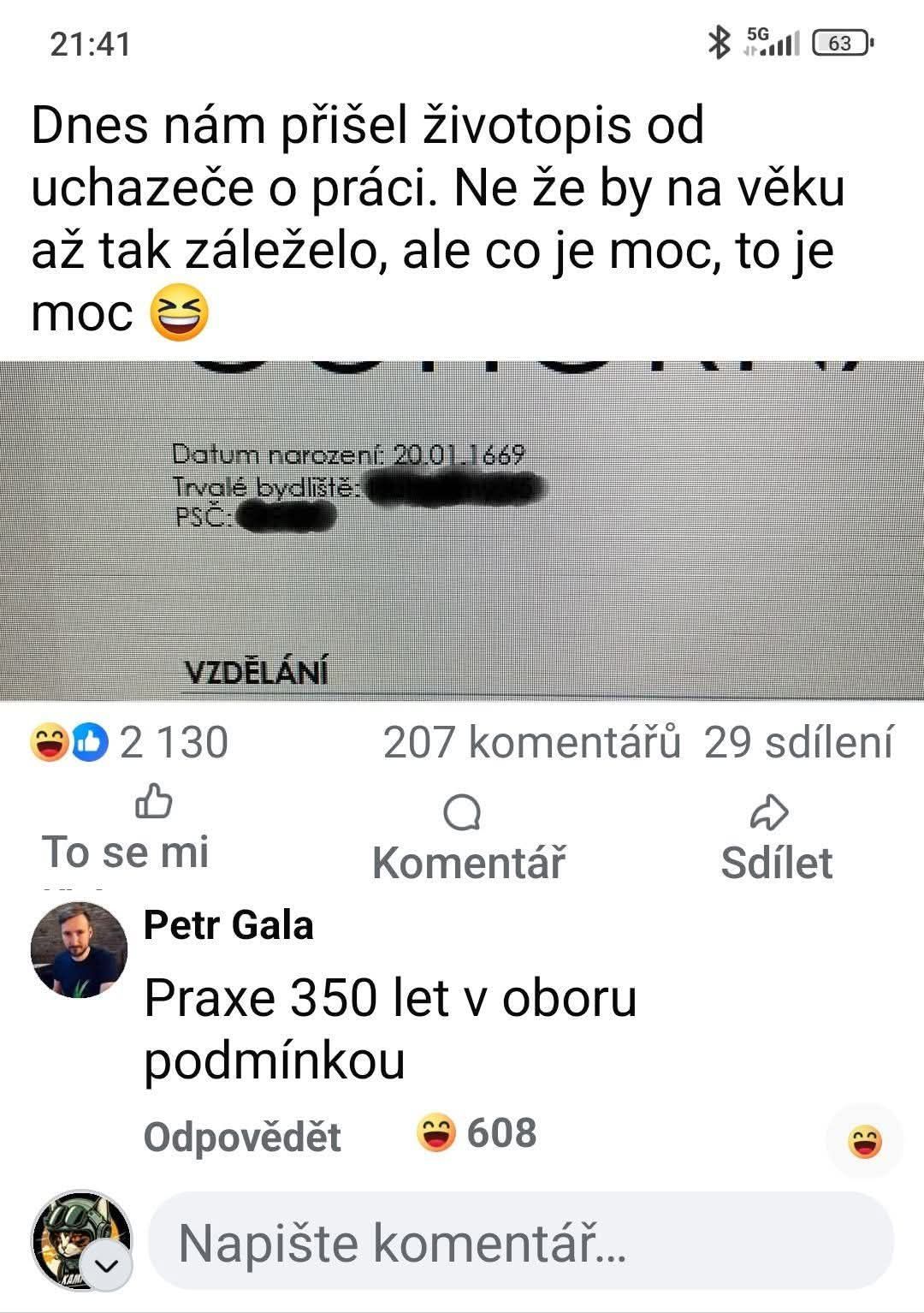Tap the Sdílet button label

click(x=776, y=863)
